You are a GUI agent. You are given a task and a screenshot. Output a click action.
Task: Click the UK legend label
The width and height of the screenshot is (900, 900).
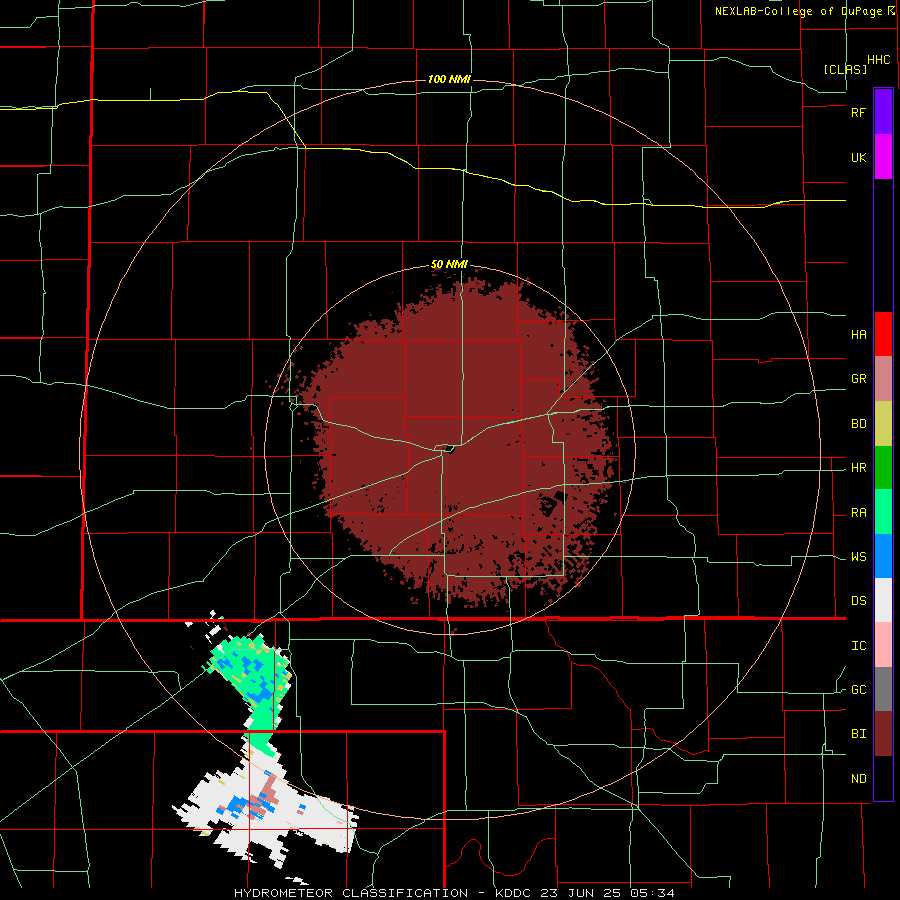(x=858, y=158)
